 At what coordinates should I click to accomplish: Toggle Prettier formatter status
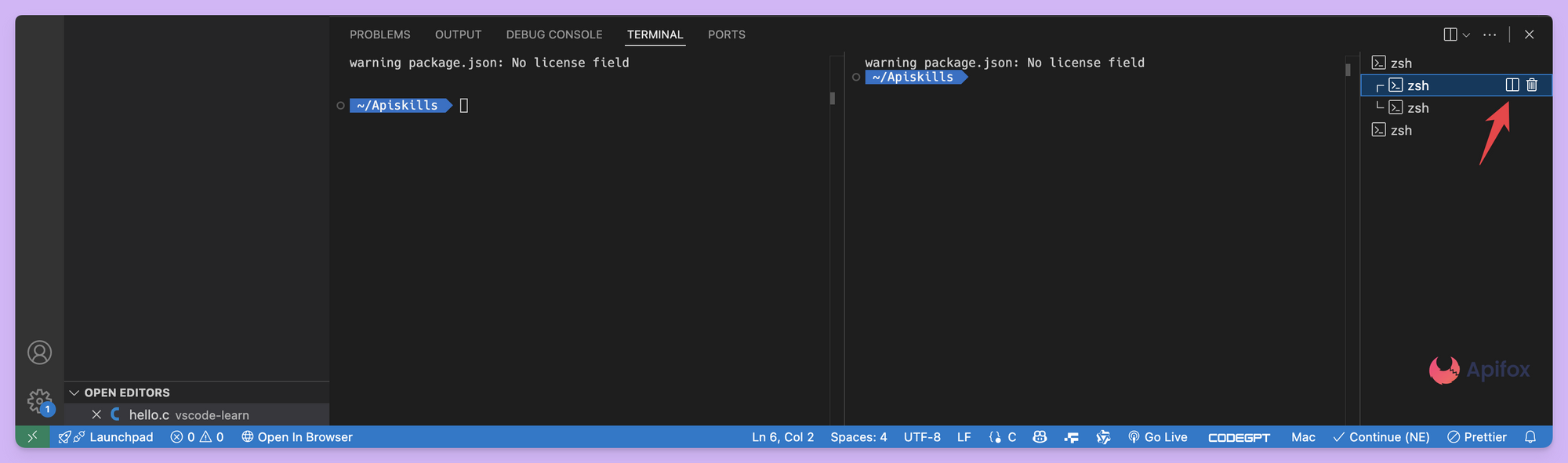coord(1476,437)
